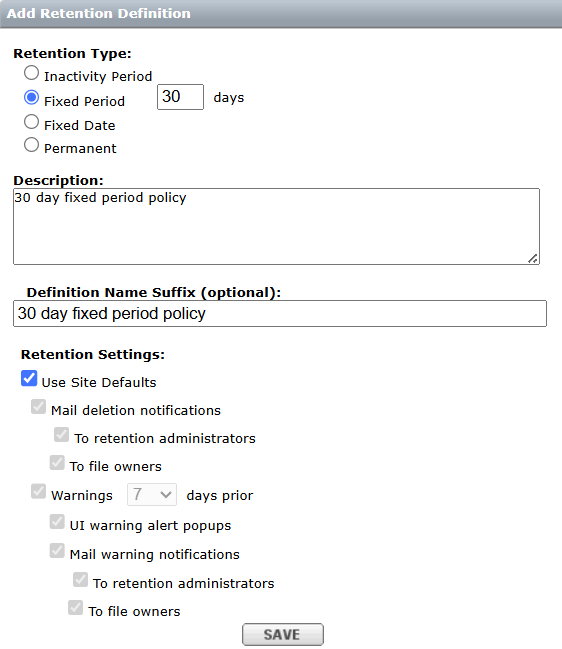The height and width of the screenshot is (649, 562).
Task: Toggle the Warnings checkbox
Action: click(x=38, y=491)
